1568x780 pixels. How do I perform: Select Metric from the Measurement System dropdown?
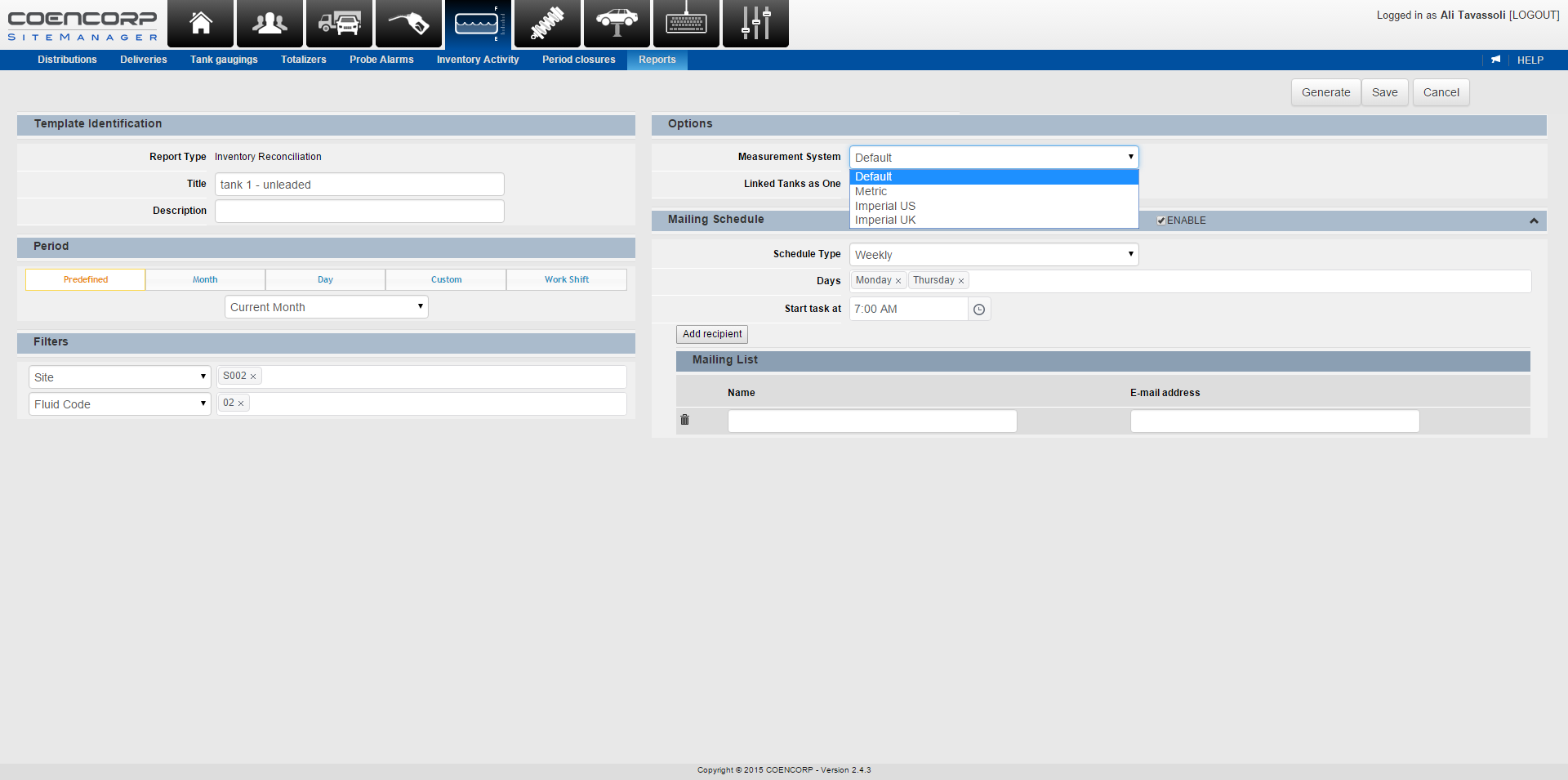tap(871, 190)
